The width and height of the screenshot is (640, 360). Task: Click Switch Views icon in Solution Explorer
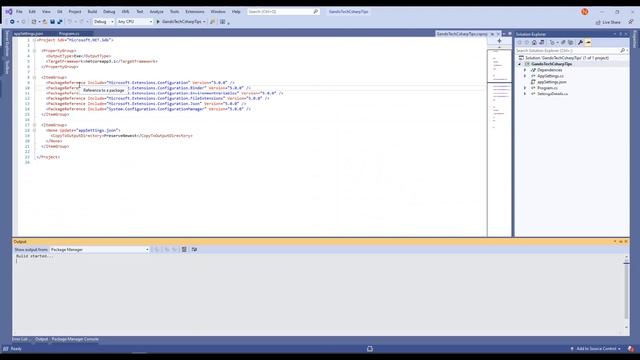(542, 42)
